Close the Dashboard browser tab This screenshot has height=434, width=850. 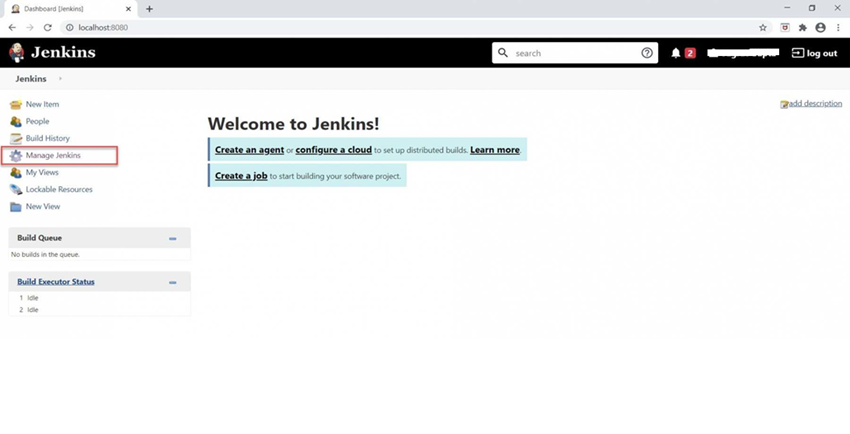pyautogui.click(x=128, y=9)
